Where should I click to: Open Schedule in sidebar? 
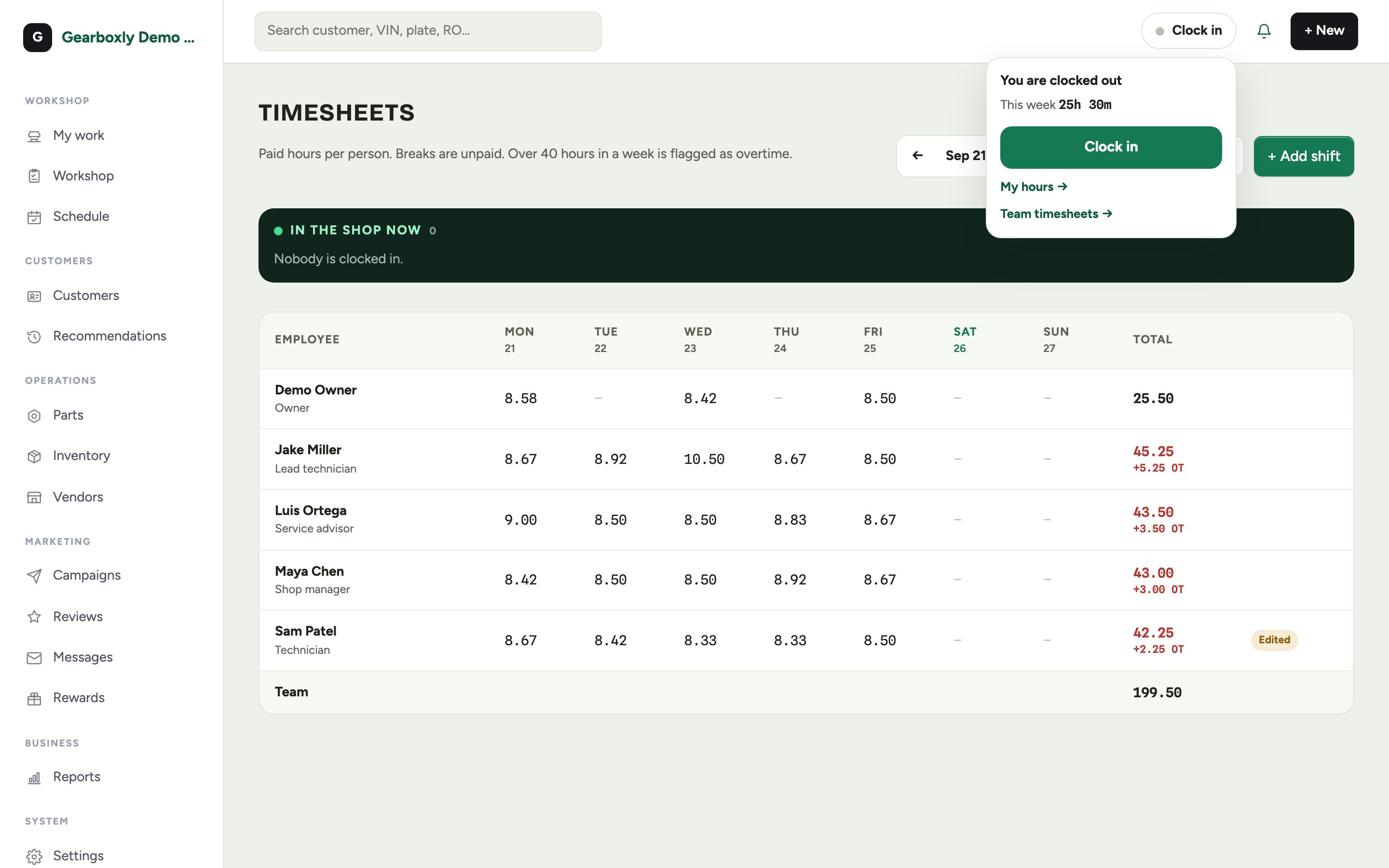pos(81,217)
